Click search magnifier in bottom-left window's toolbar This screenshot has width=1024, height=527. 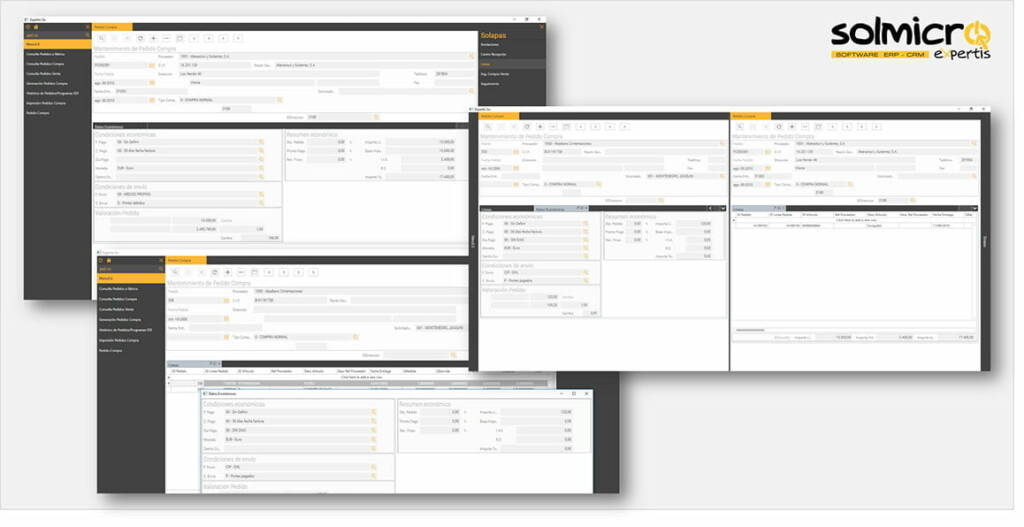tap(175, 272)
